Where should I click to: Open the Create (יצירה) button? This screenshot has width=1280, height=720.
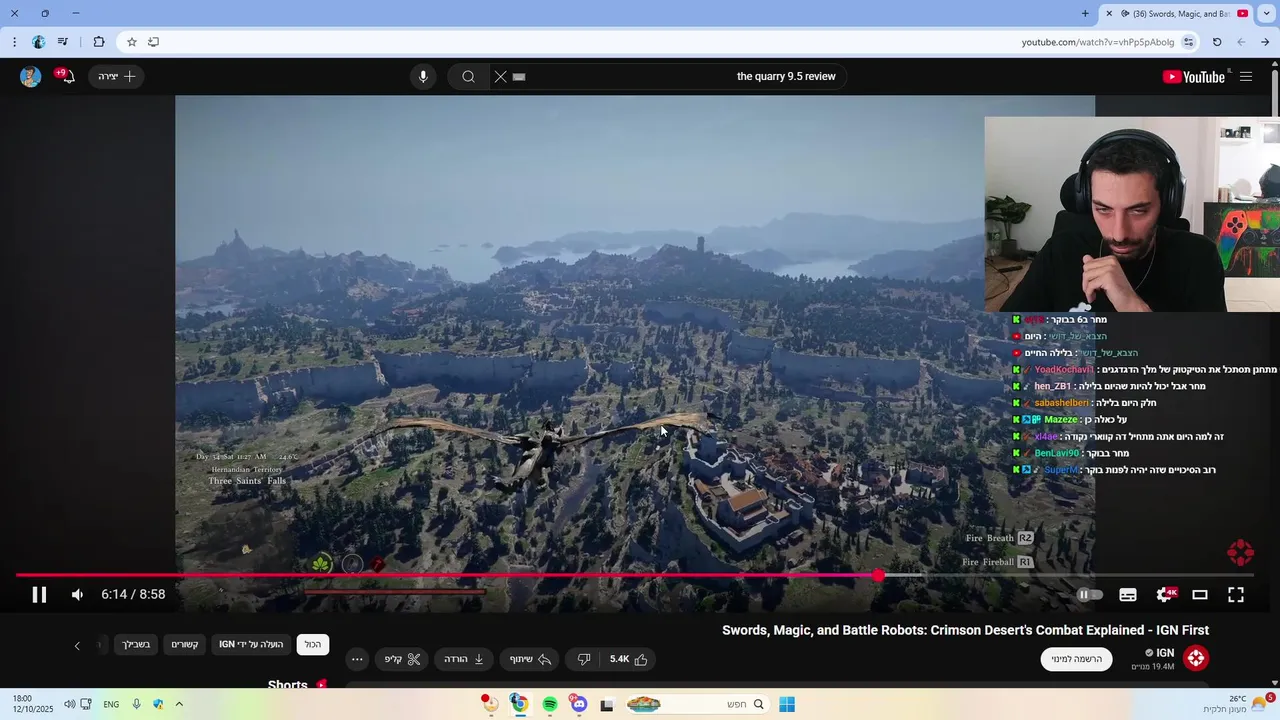point(117,76)
